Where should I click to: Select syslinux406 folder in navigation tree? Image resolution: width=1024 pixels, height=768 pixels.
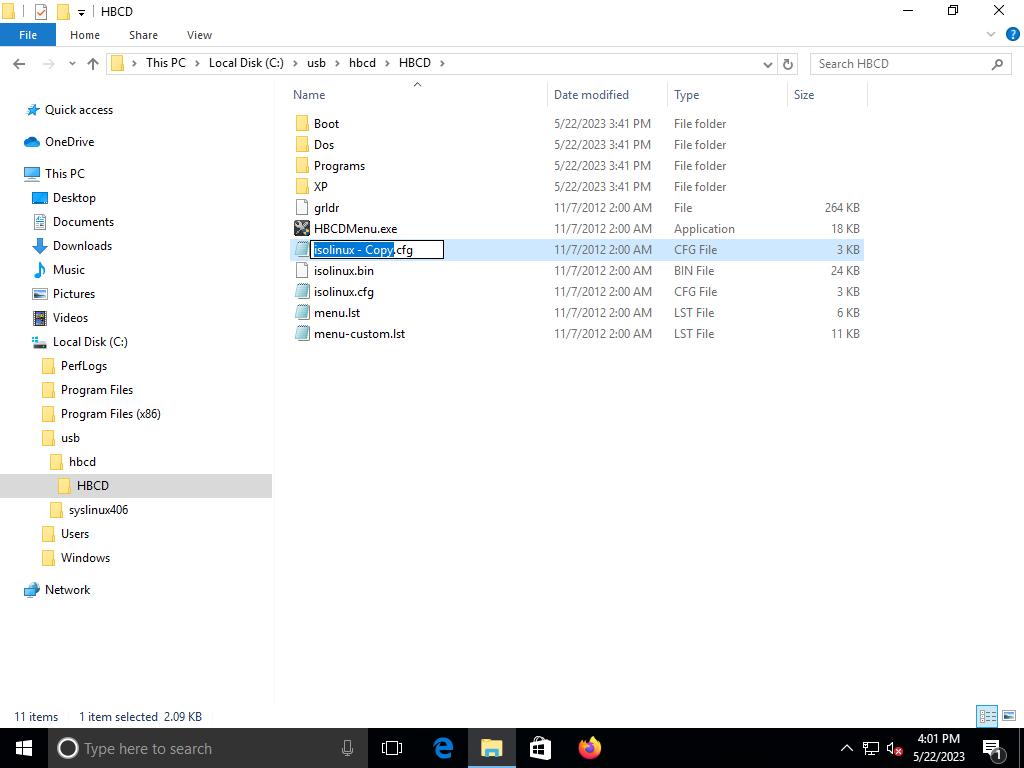[x=98, y=510]
